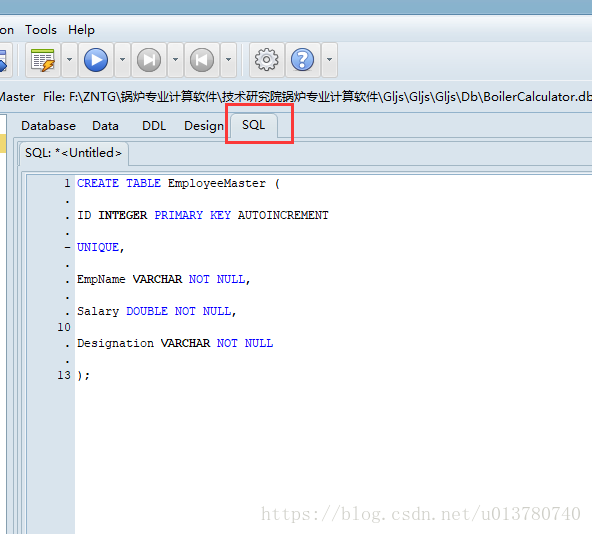Click the closing ); line
The width and height of the screenshot is (592, 534).
point(83,375)
